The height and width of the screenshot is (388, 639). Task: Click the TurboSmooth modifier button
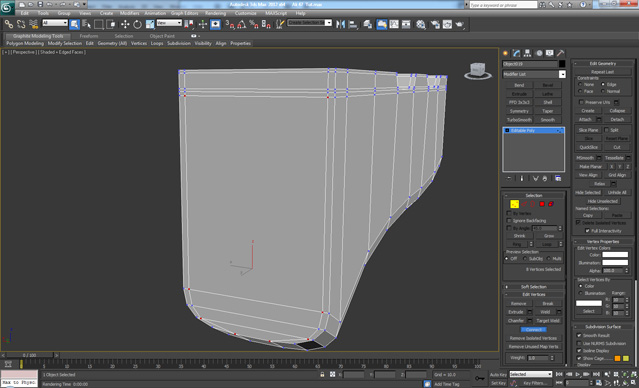coord(519,120)
